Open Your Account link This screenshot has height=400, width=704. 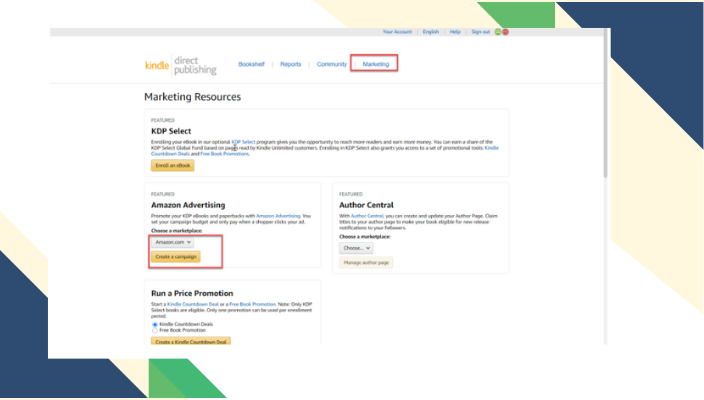397,32
